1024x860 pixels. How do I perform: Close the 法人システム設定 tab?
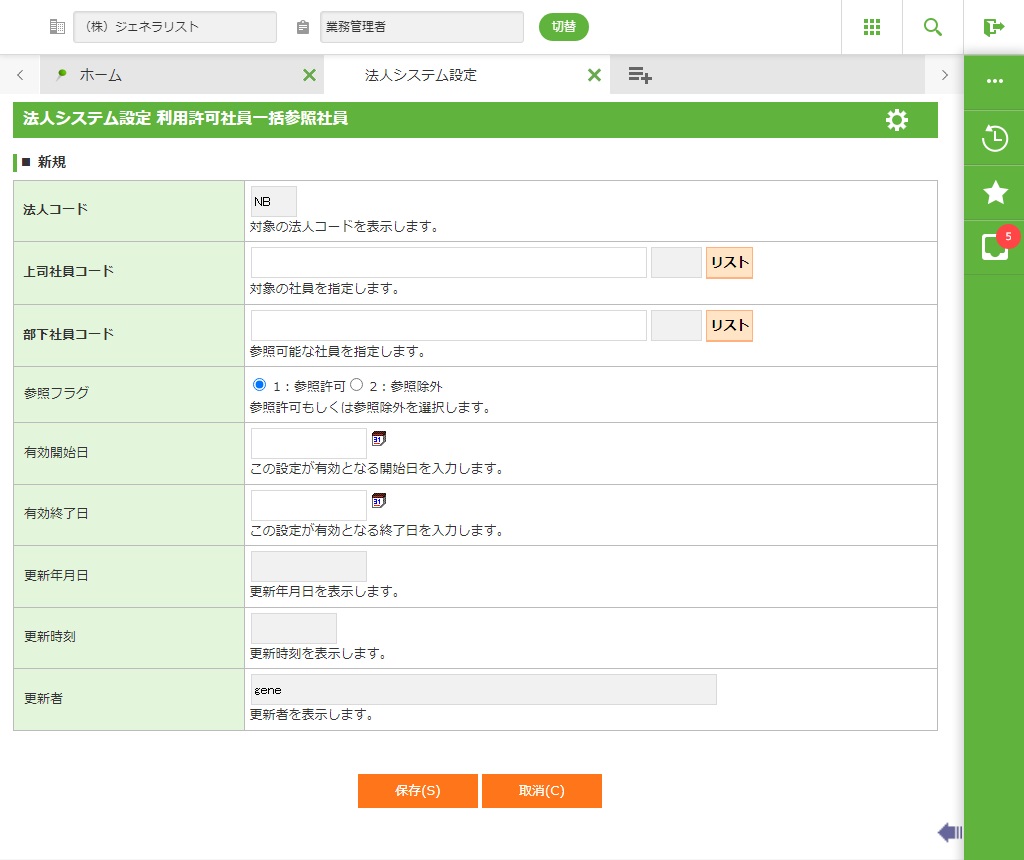click(x=594, y=75)
